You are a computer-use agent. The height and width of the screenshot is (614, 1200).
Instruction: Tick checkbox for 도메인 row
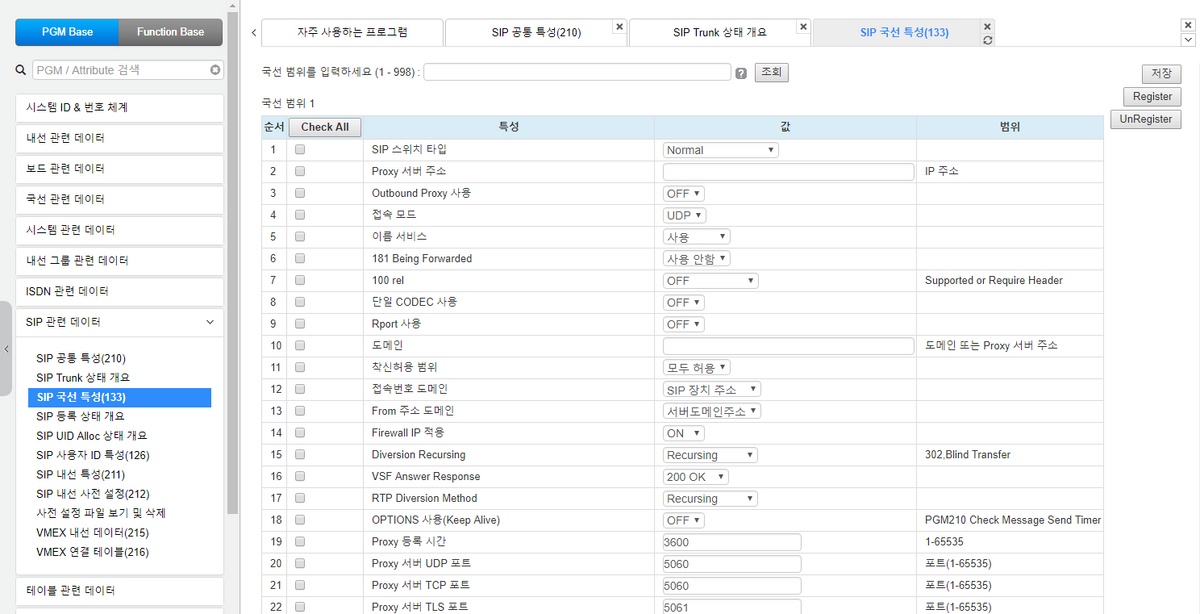pos(300,345)
